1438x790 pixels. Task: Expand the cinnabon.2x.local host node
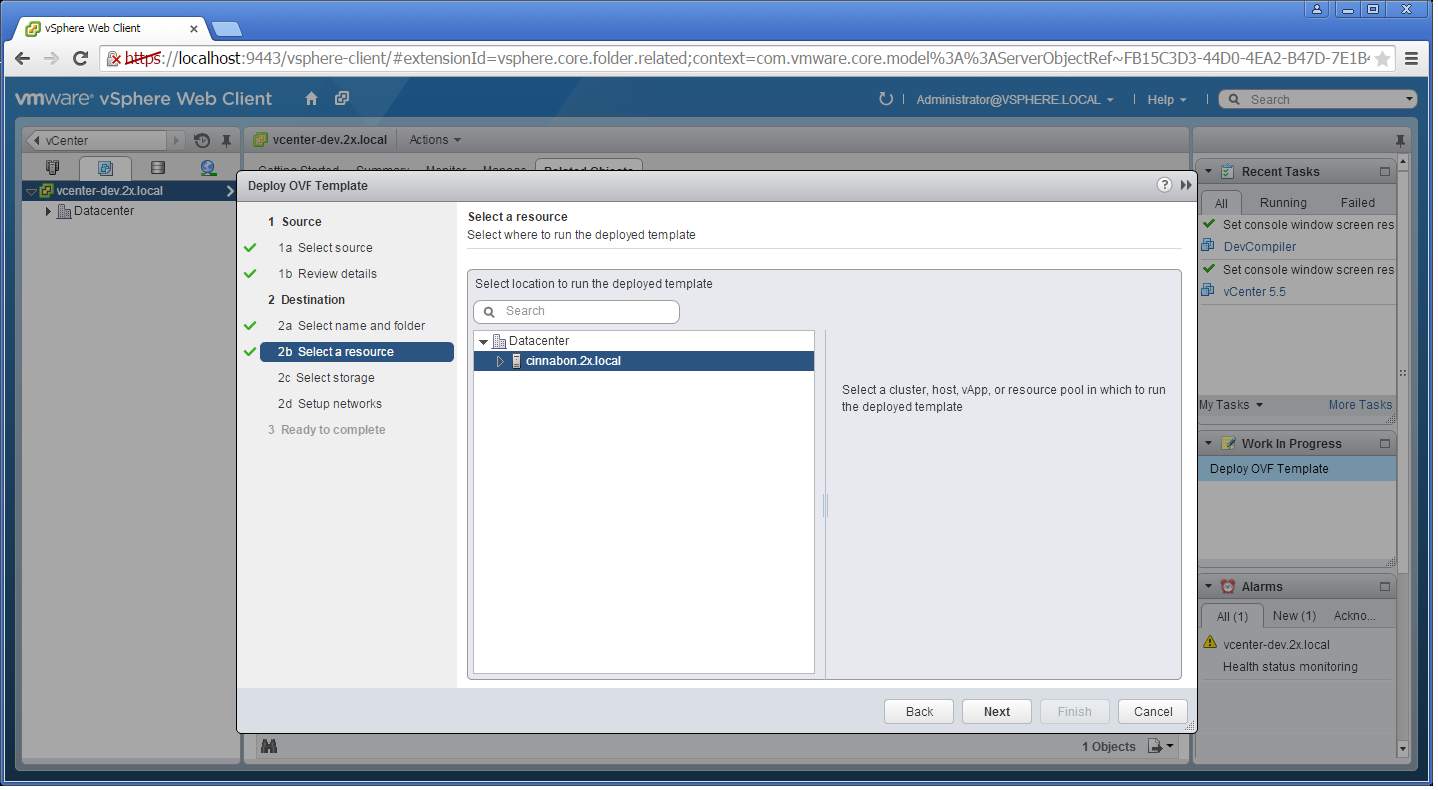pos(501,361)
